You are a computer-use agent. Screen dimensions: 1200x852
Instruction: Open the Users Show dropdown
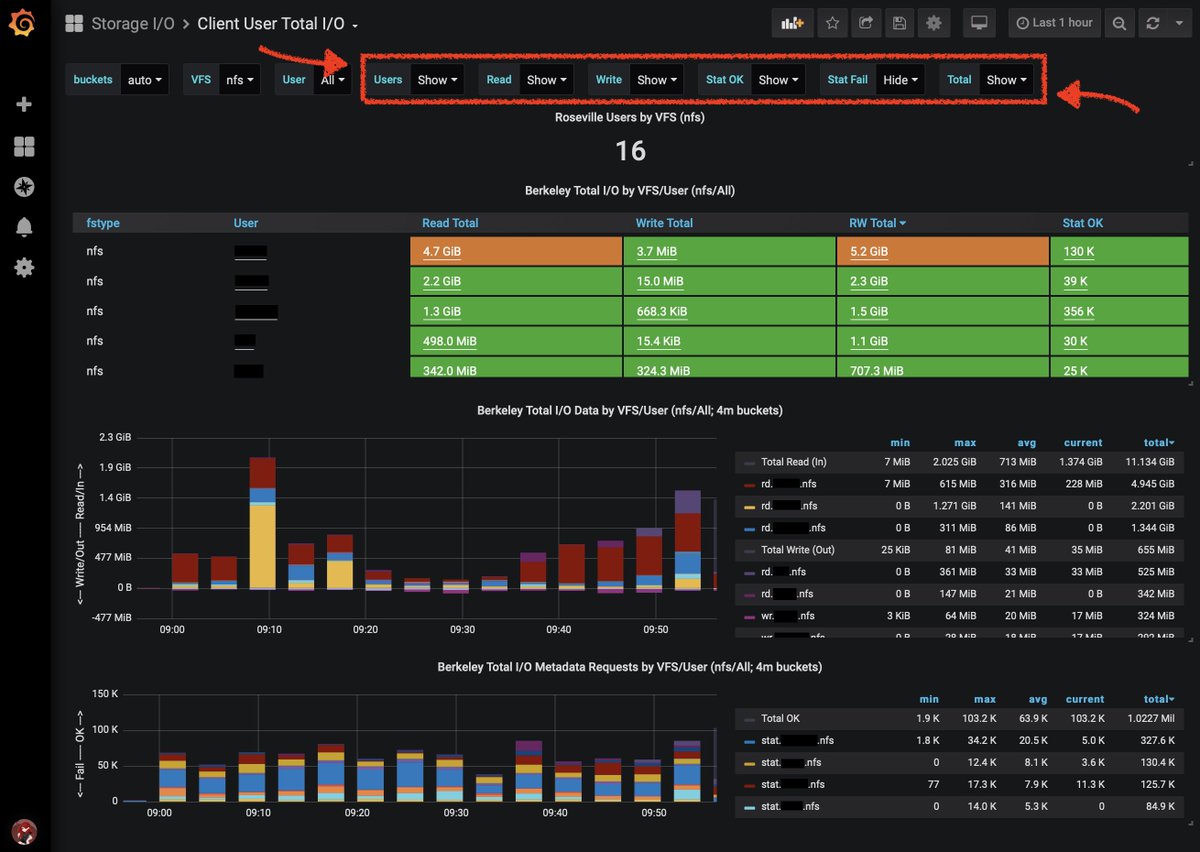437,80
